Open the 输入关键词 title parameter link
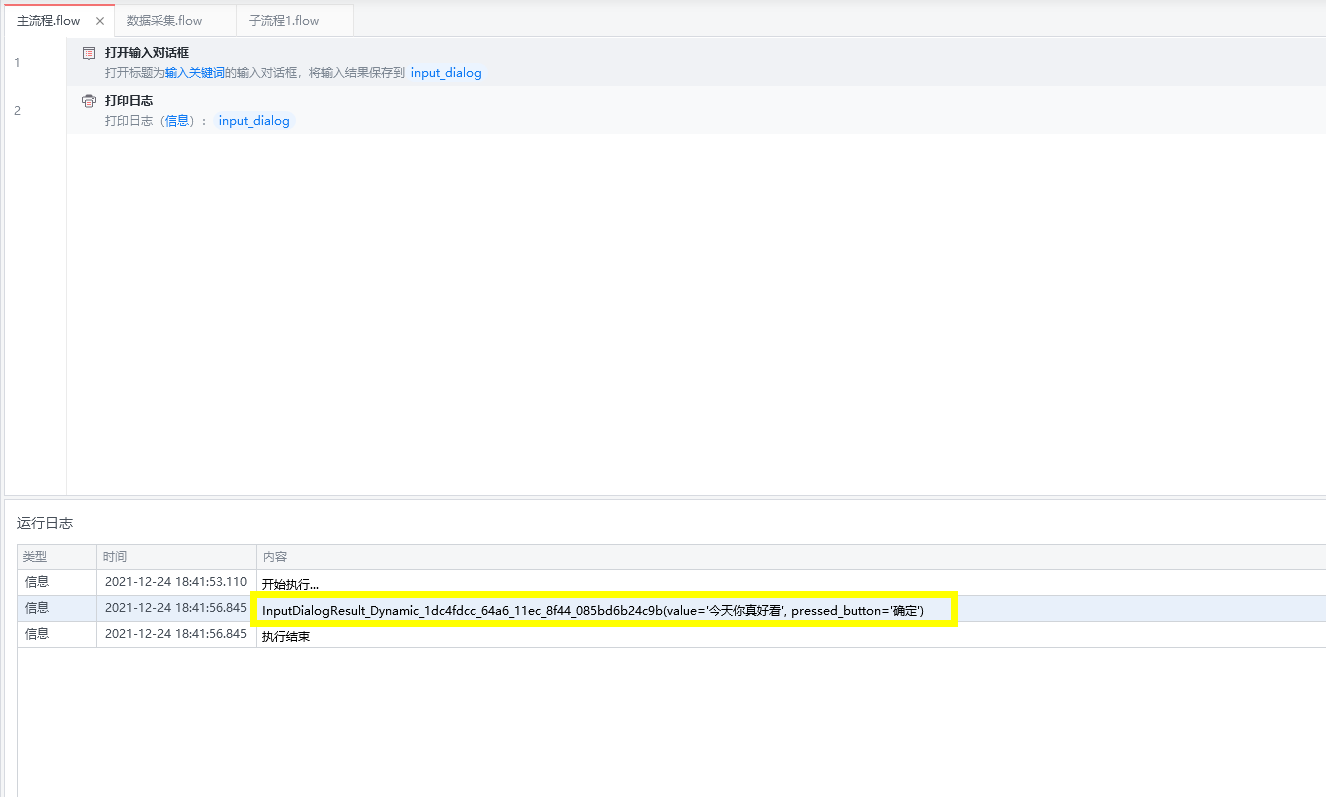Image resolution: width=1326 pixels, height=797 pixels. [194, 73]
